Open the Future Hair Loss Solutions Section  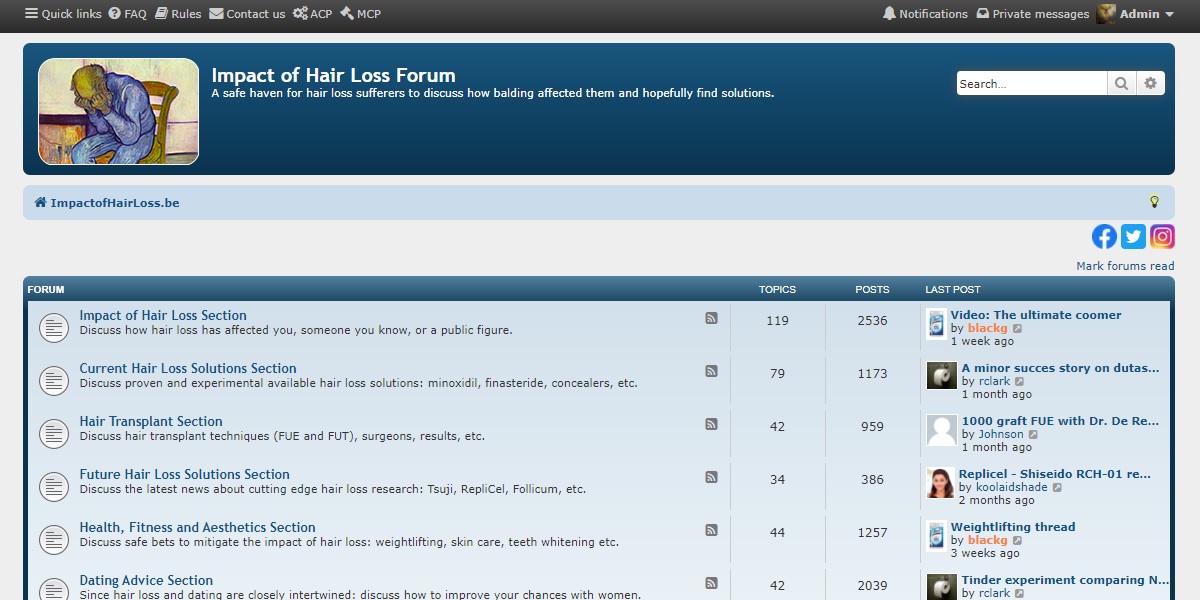pos(185,474)
